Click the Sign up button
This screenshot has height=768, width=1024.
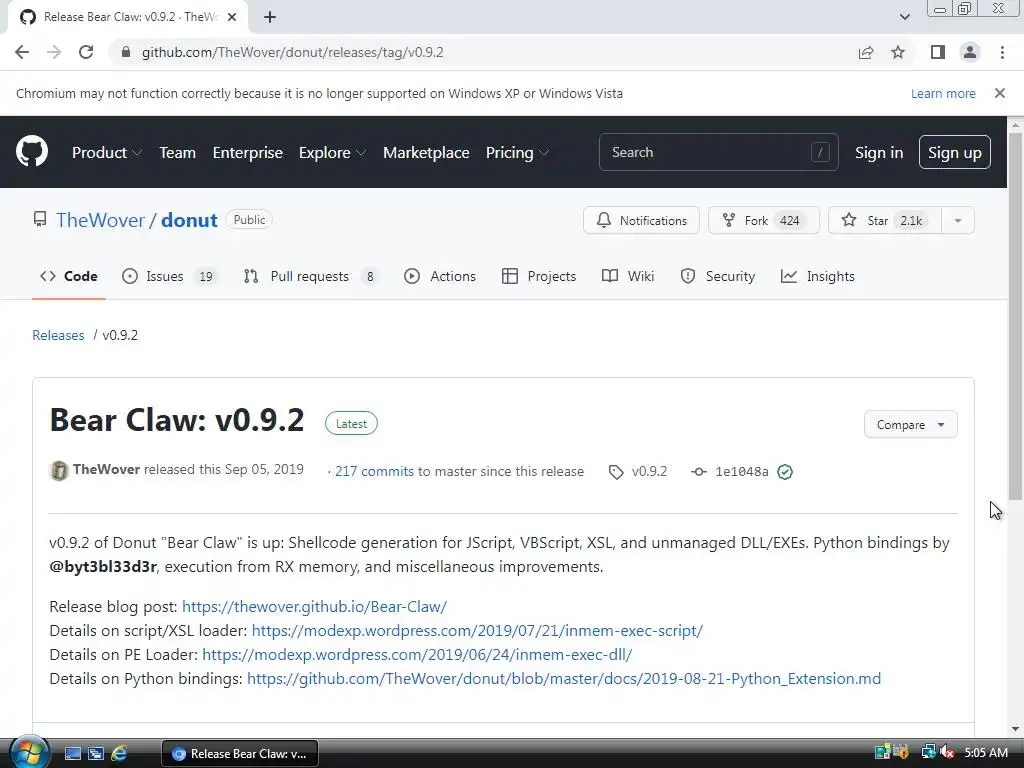click(x=955, y=152)
